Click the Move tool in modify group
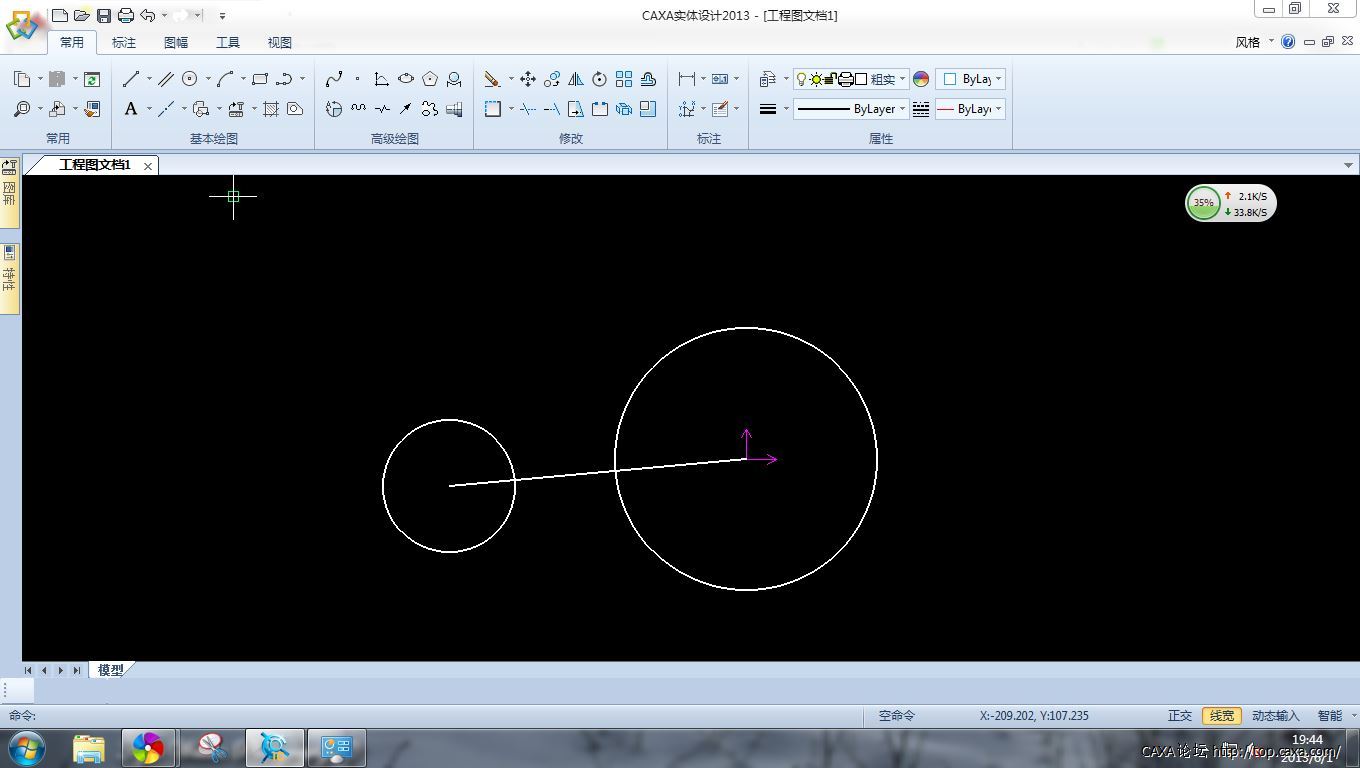The height and width of the screenshot is (768, 1360). (527, 79)
